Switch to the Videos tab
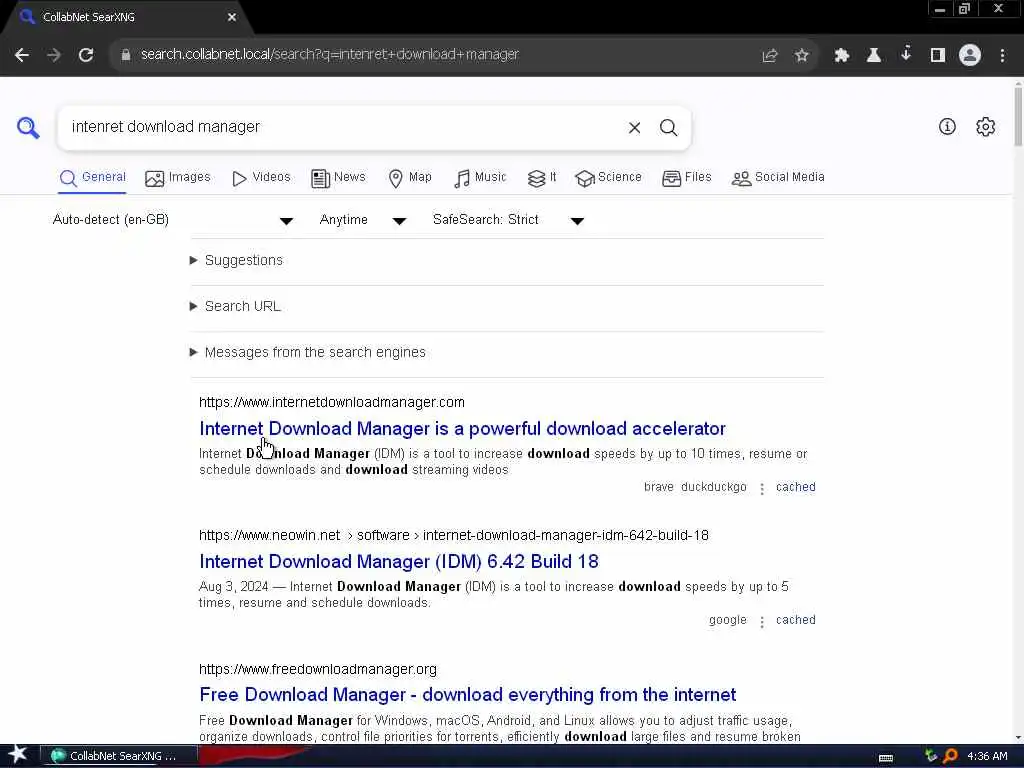Viewport: 1024px width, 768px height. 261,178
